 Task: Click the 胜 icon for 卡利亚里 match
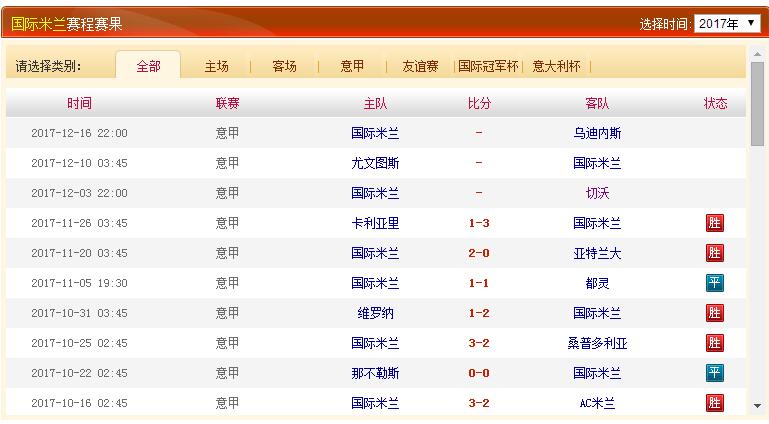715,223
